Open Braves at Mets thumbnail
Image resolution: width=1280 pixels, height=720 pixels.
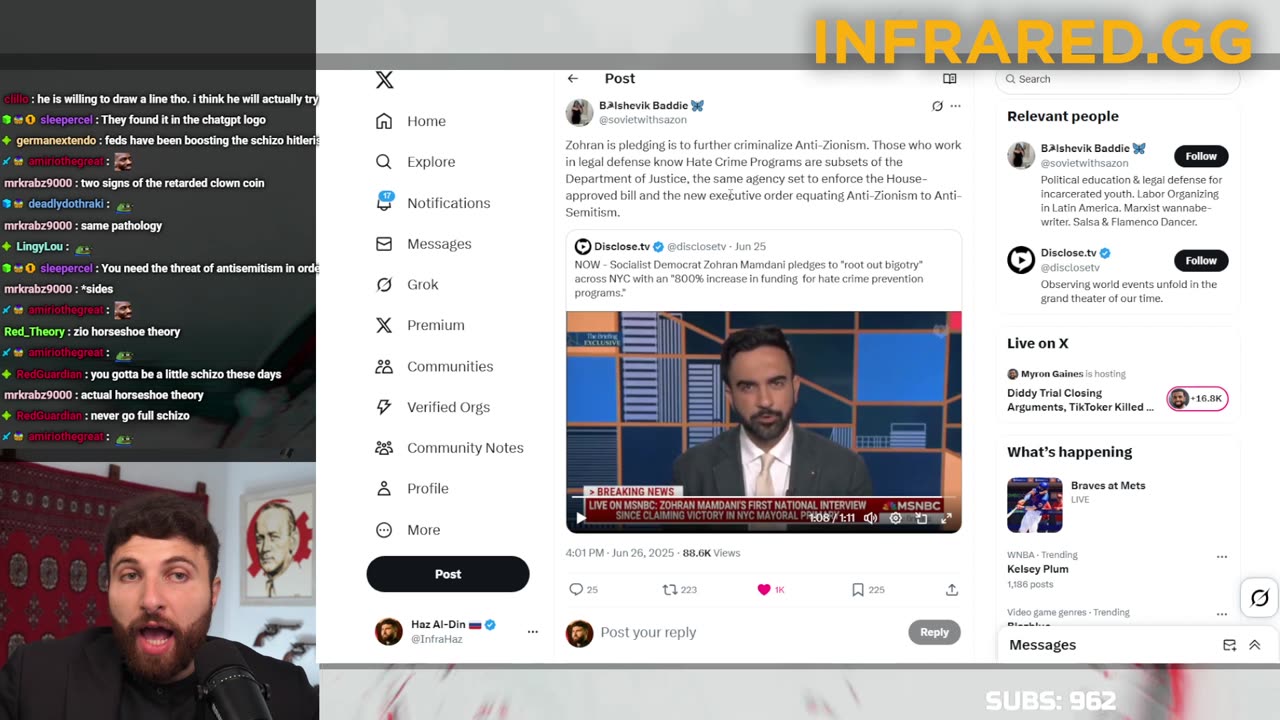1034,505
